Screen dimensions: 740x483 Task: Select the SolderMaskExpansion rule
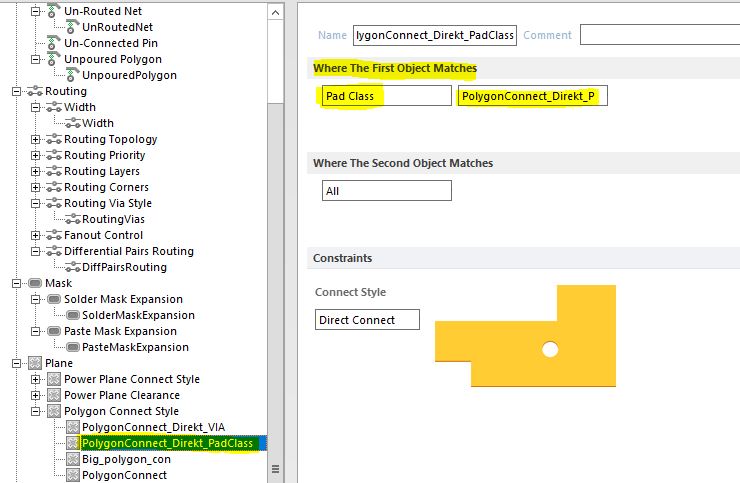[x=138, y=315]
